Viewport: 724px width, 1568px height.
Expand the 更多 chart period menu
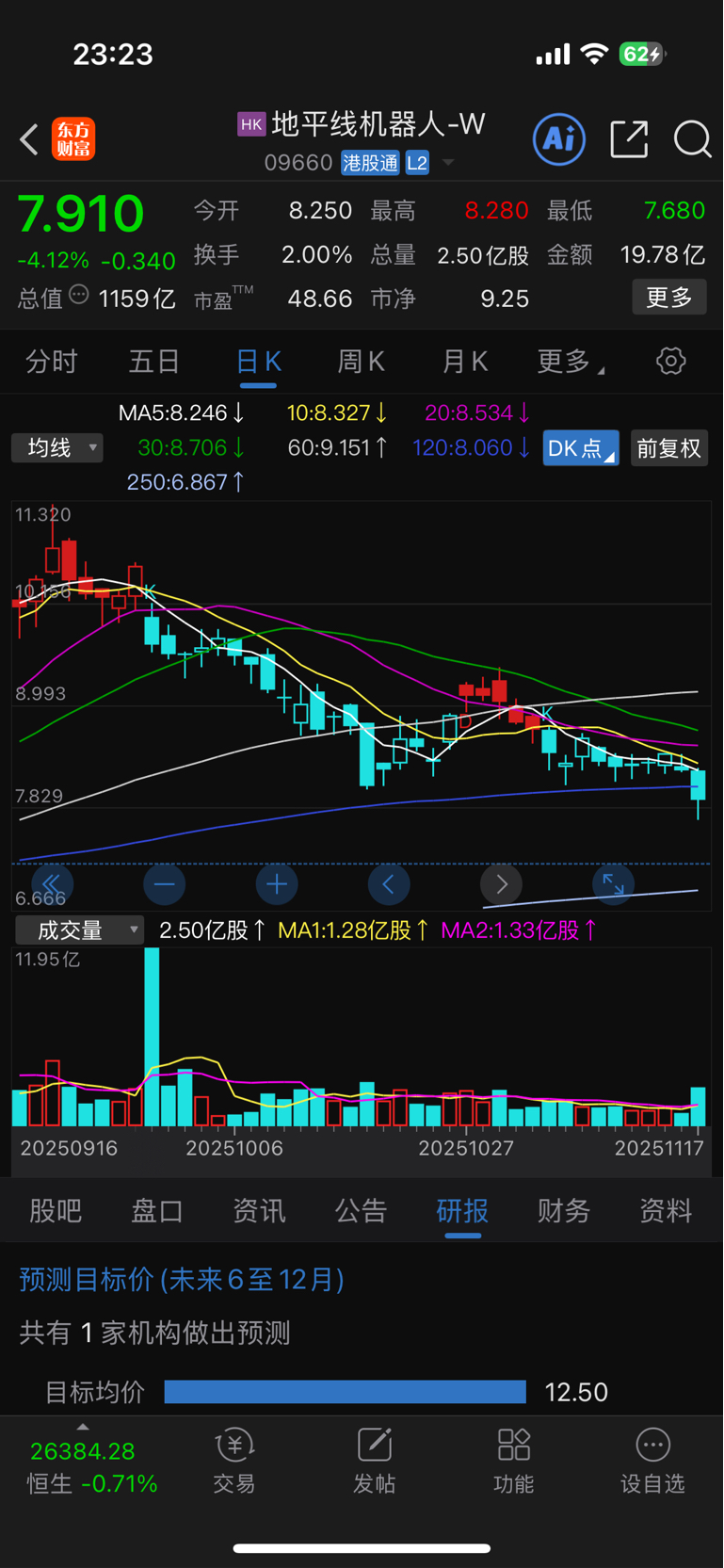tap(571, 362)
